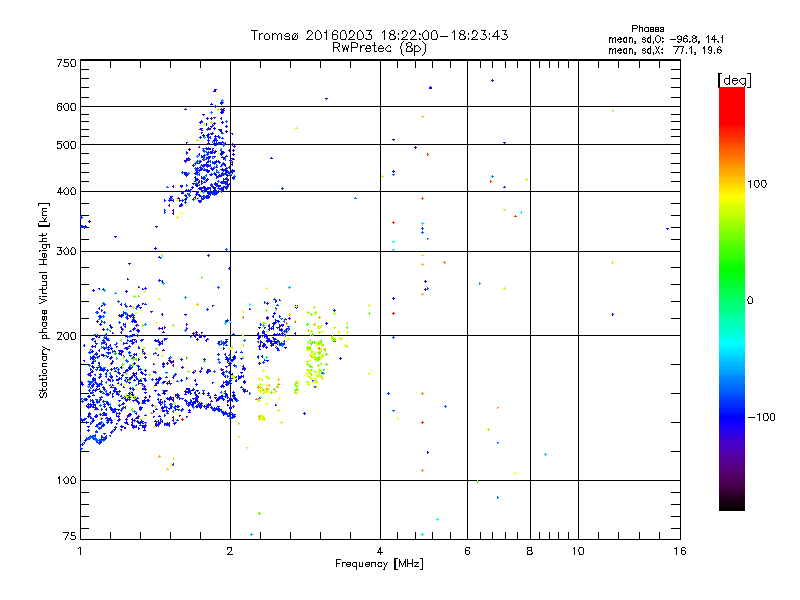Image resolution: width=800 pixels, height=600 pixels.
Task: Click the 'RwPretec (8p)' subtitle
Action: coord(379,48)
